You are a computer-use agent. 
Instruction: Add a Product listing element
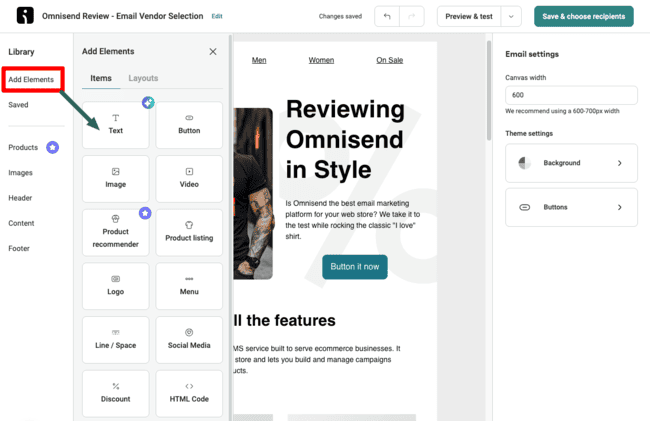[x=189, y=232]
